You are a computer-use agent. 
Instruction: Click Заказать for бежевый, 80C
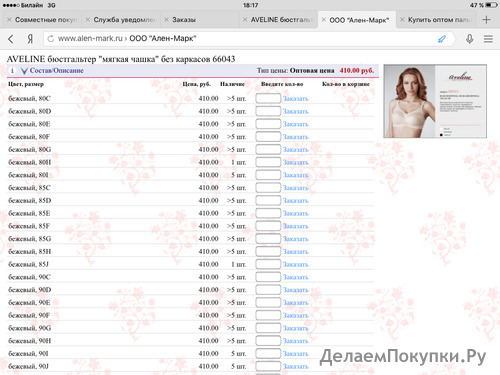pyautogui.click(x=295, y=99)
